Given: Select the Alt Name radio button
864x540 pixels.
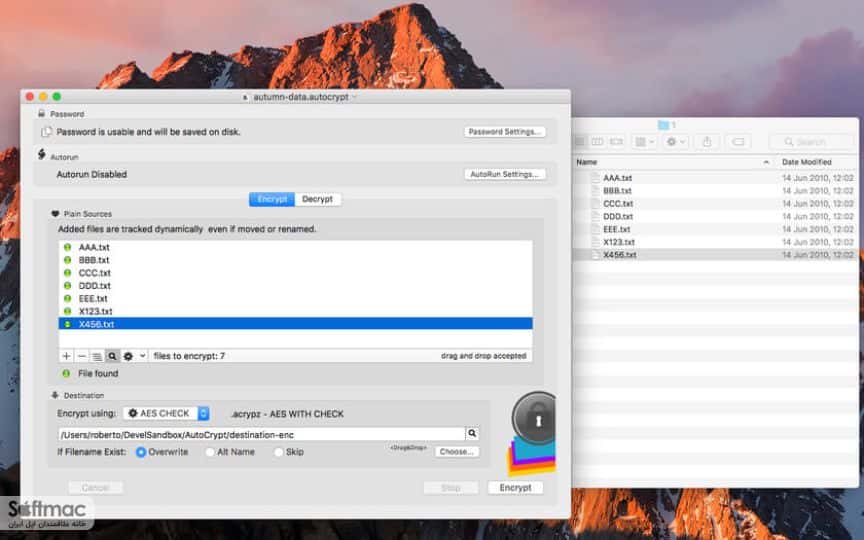Looking at the screenshot, I should 210,452.
